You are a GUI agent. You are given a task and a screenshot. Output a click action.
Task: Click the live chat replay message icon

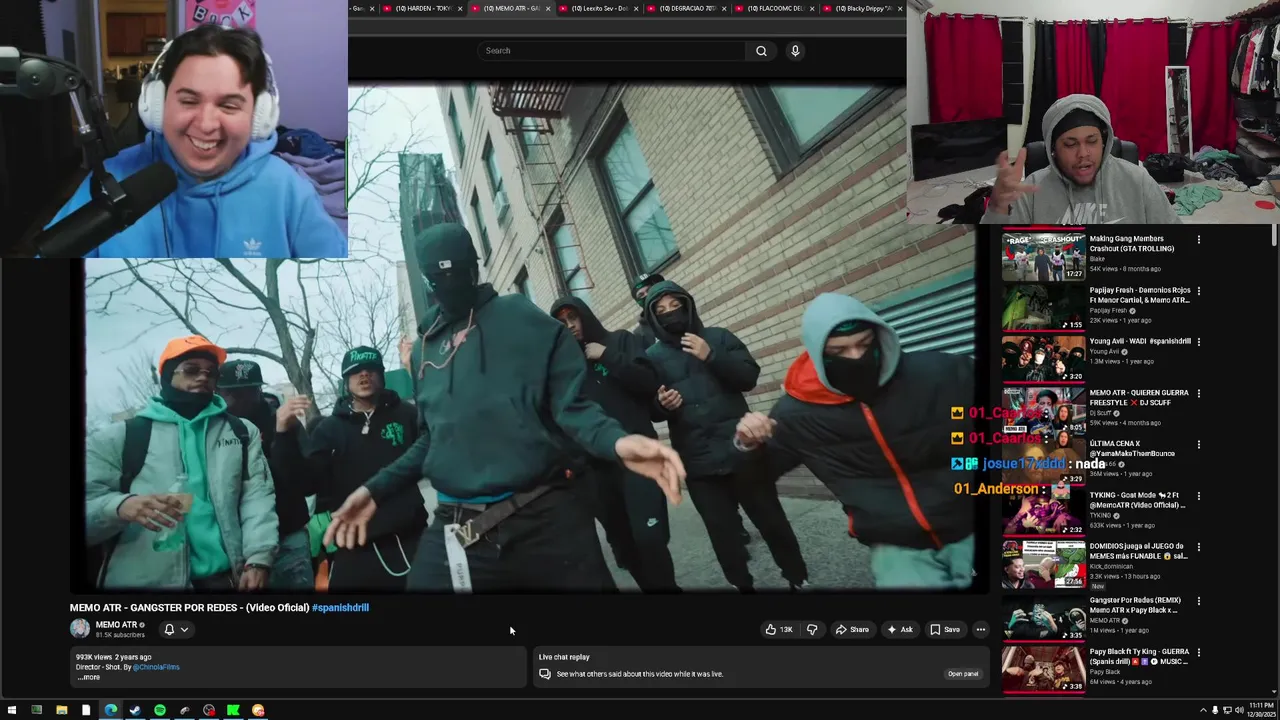pyautogui.click(x=545, y=674)
